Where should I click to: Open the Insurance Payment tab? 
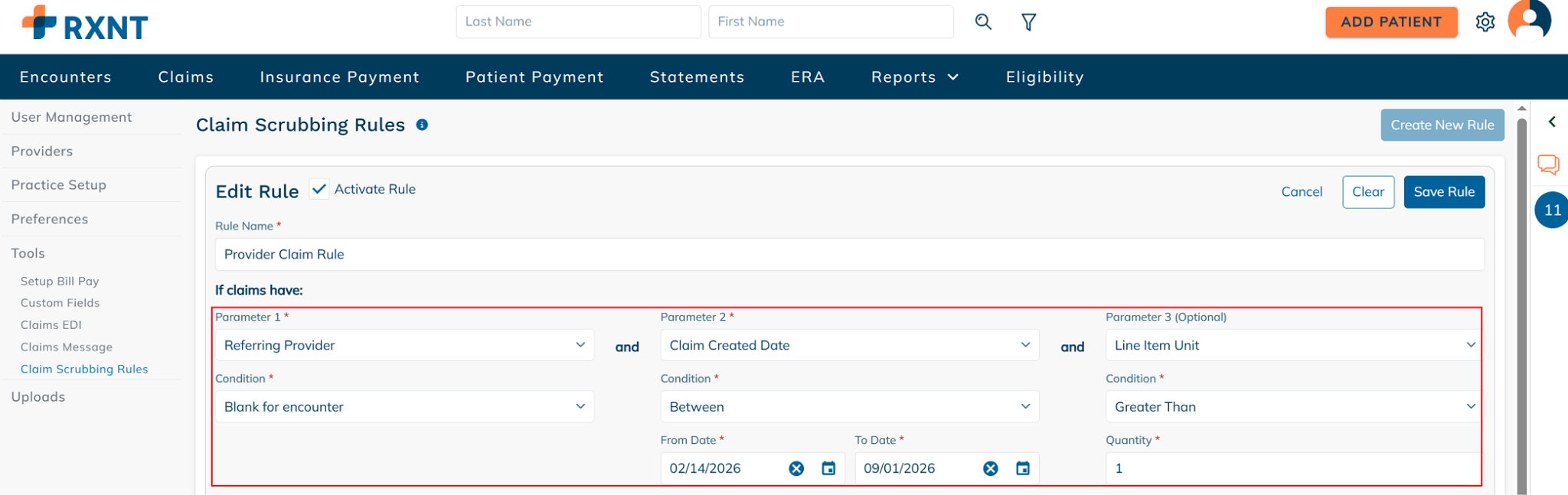tap(340, 77)
